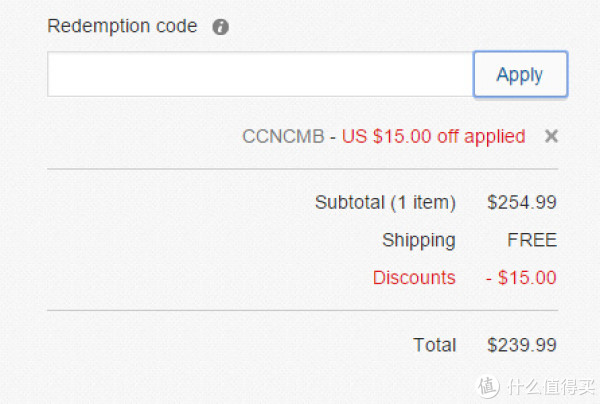Image resolution: width=600 pixels, height=404 pixels.
Task: Select the $239.99 total amount
Action: 522,345
